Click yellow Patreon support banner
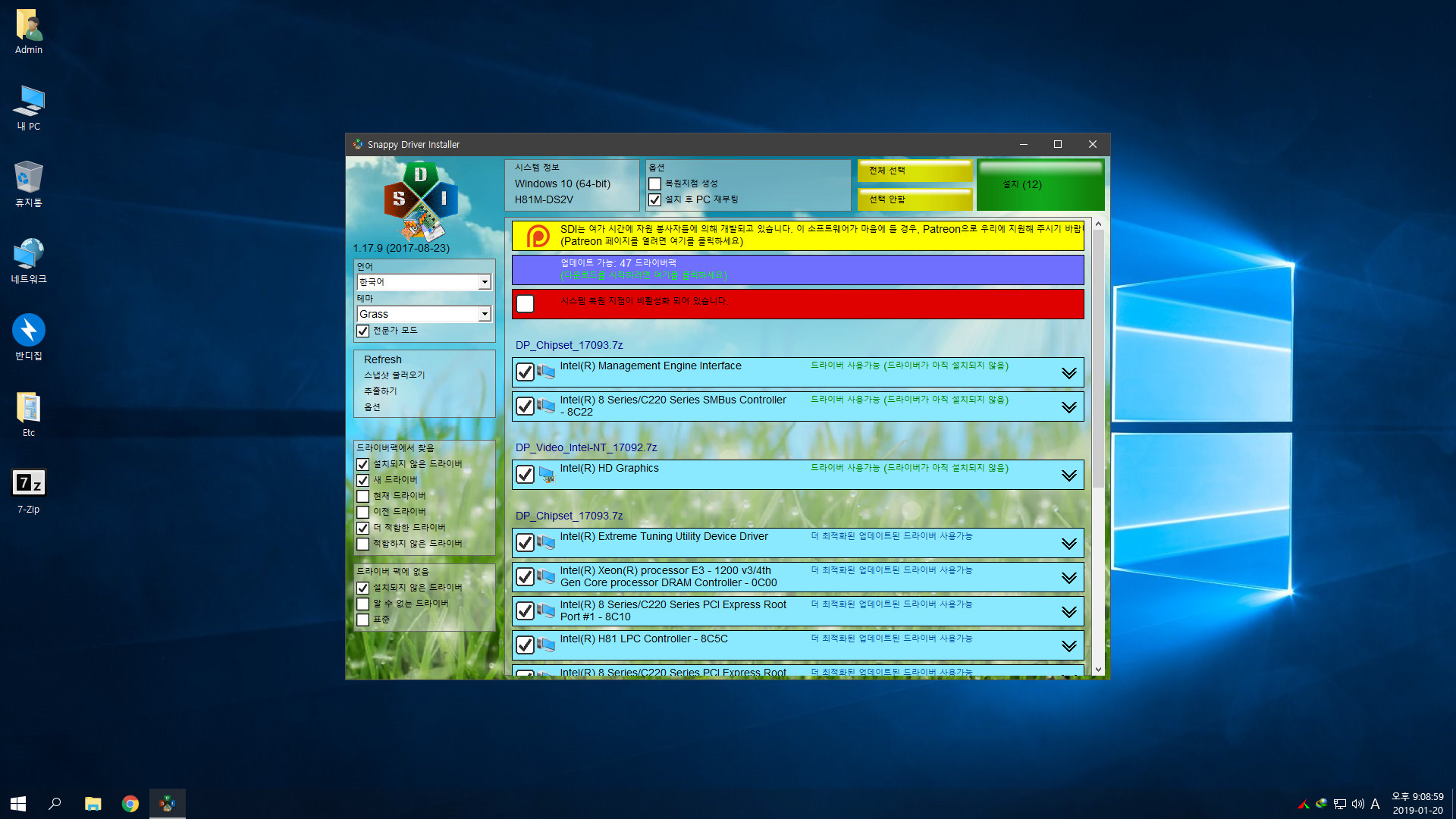 [x=798, y=236]
